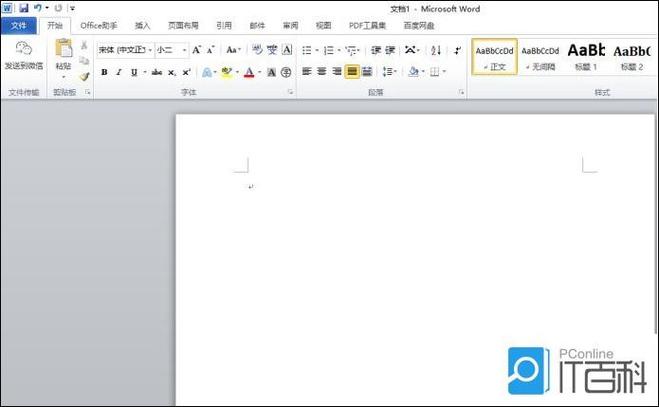
Task: Apply Strikethrough (abc) formatting
Action: pyautogui.click(x=157, y=72)
